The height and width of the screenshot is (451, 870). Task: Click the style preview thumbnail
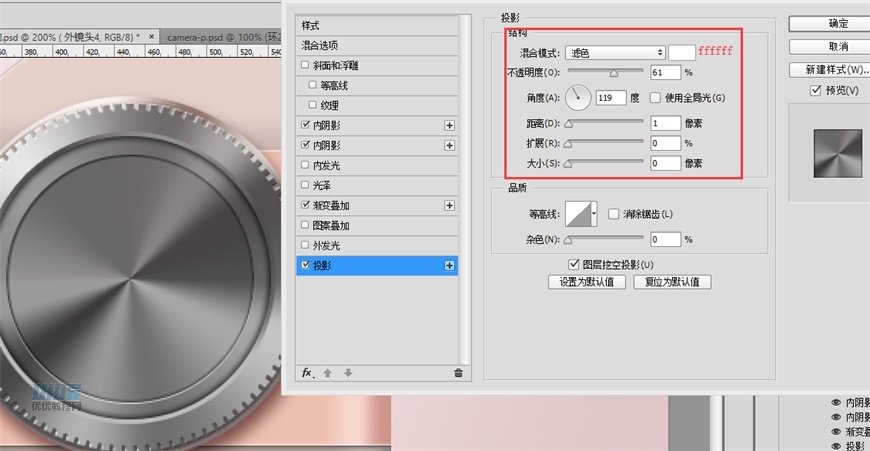[x=838, y=154]
